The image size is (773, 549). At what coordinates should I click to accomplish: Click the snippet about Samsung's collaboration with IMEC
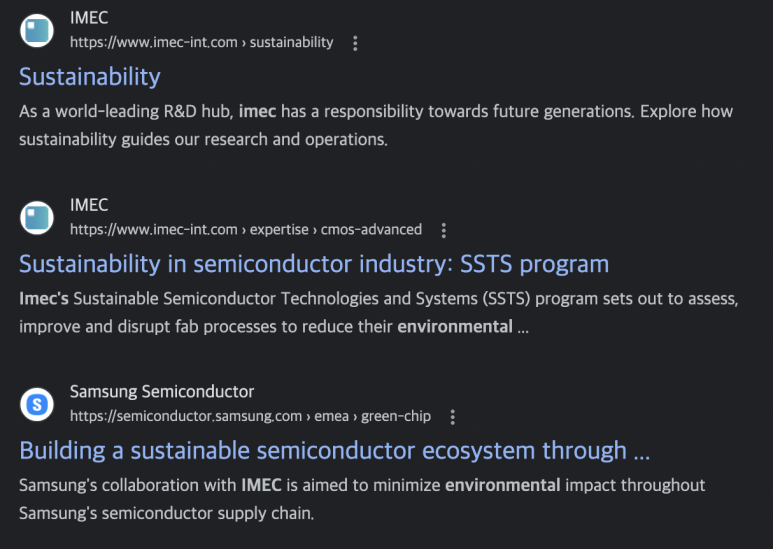click(362, 499)
